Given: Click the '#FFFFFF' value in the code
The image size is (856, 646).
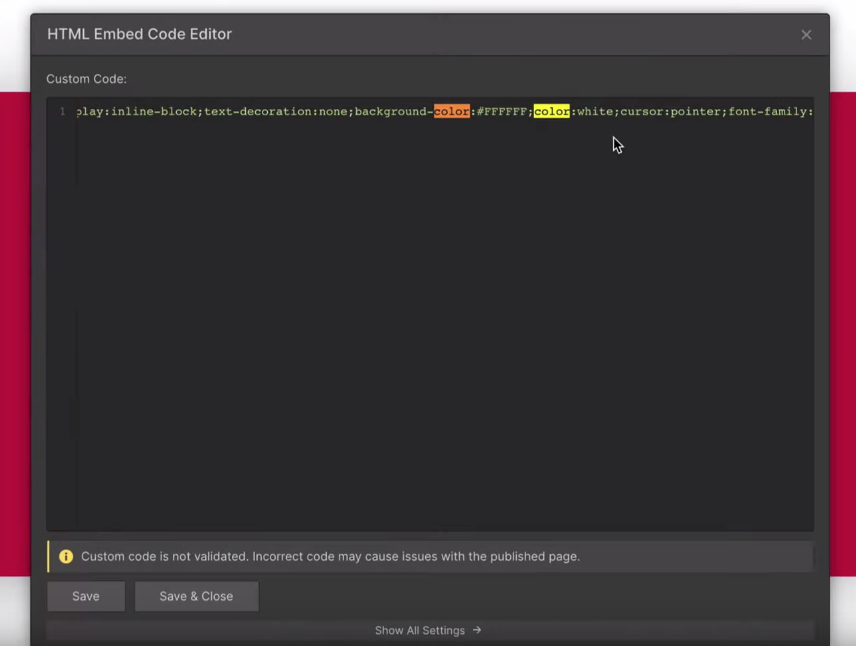Looking at the screenshot, I should tap(502, 111).
